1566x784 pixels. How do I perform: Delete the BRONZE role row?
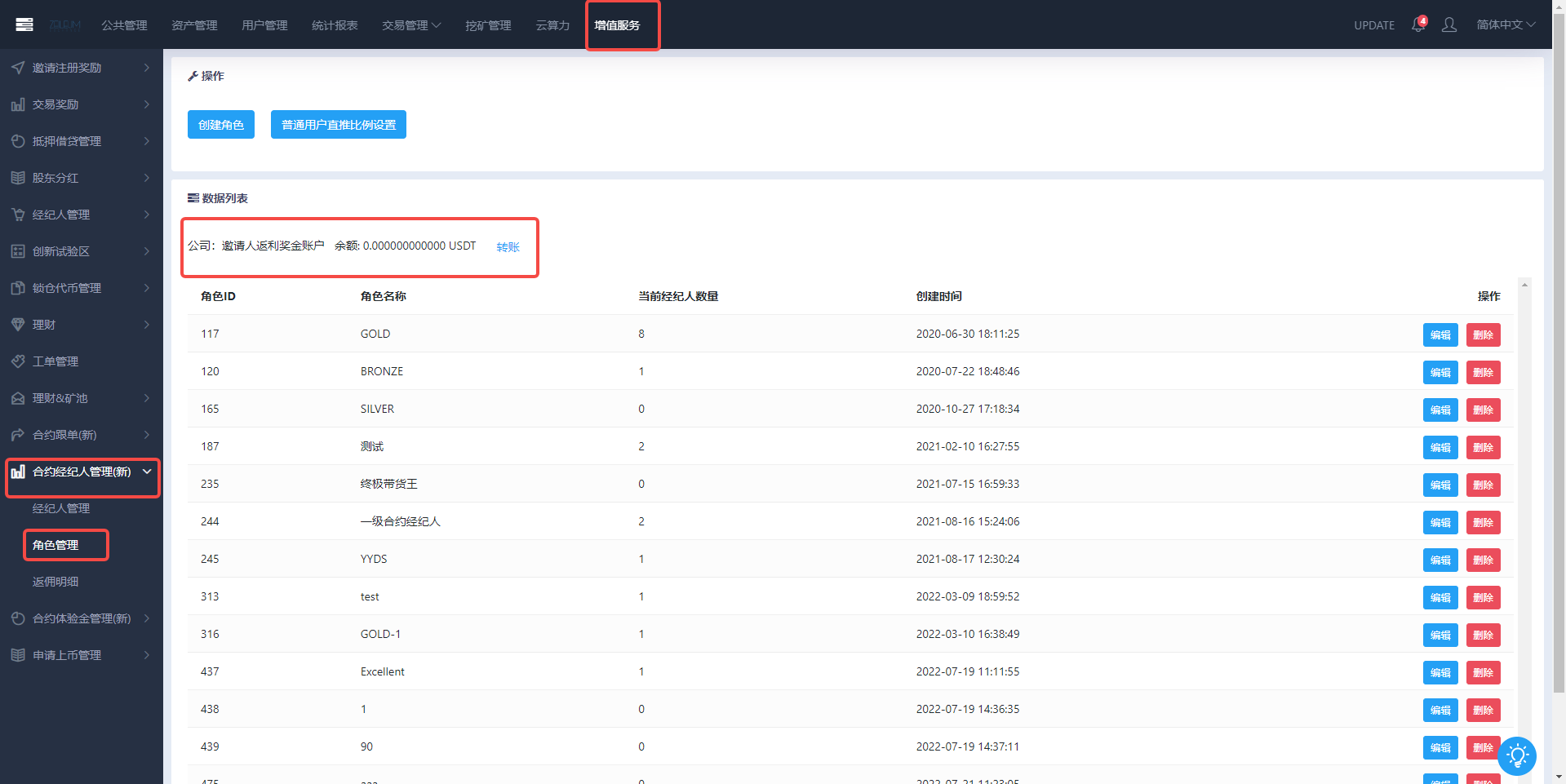click(1484, 373)
